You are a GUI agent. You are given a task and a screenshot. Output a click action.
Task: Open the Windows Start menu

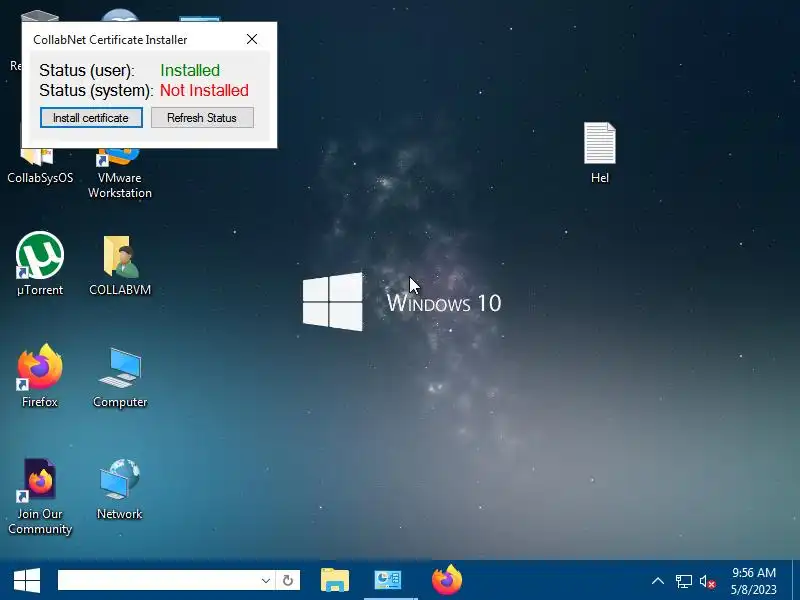[x=27, y=581]
